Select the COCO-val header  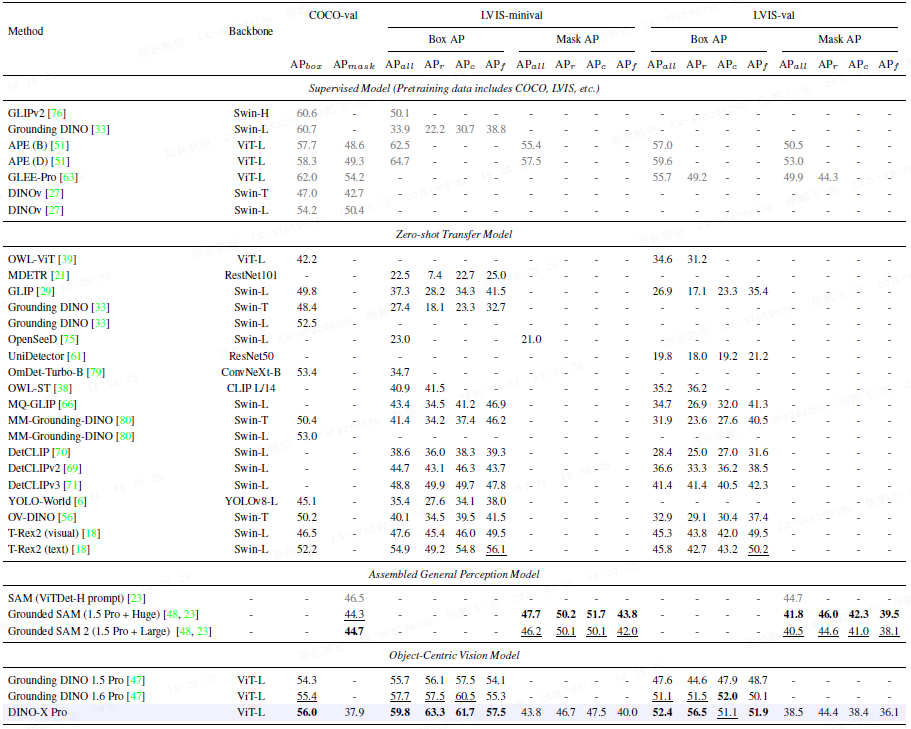point(333,16)
